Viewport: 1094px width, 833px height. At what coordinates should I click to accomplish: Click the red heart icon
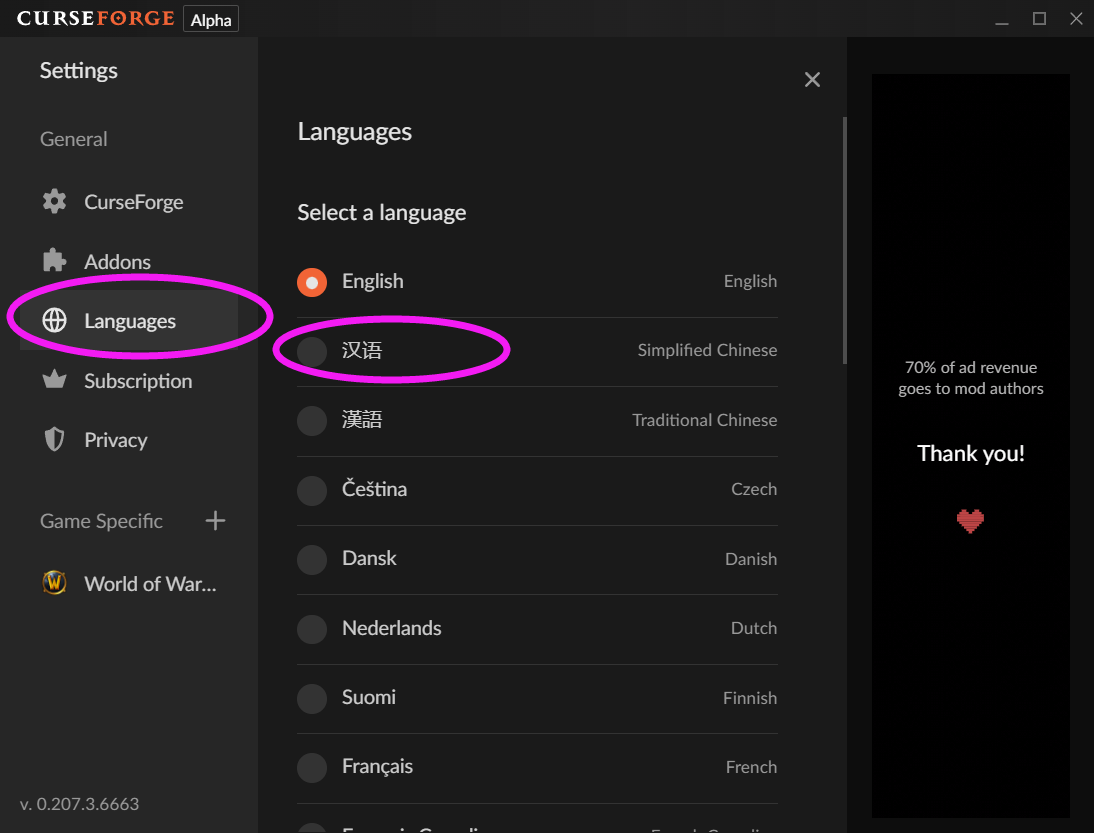click(970, 520)
